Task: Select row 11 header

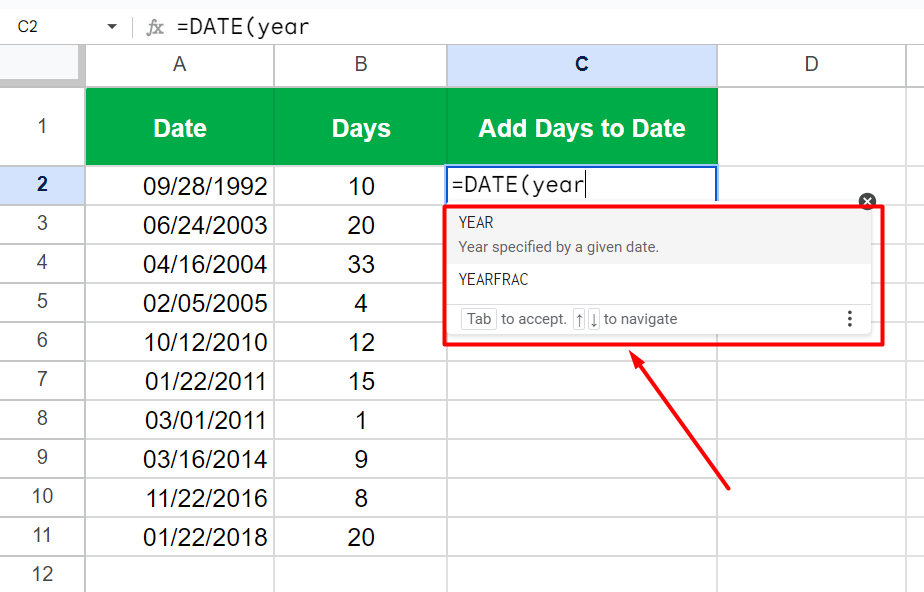Action: pos(42,536)
